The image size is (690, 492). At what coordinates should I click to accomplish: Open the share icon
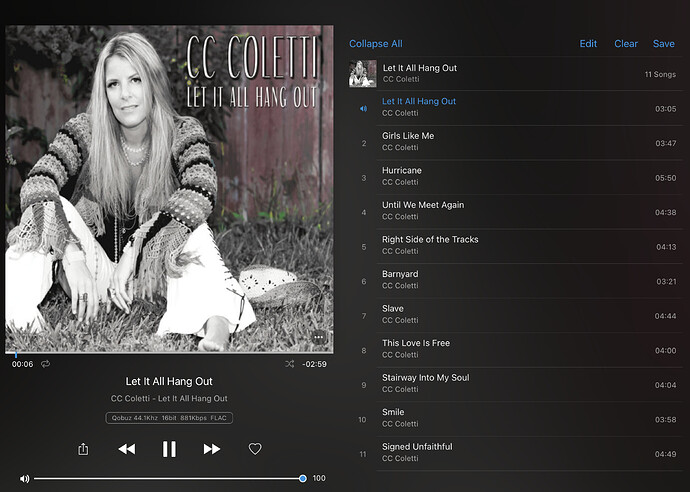point(83,449)
